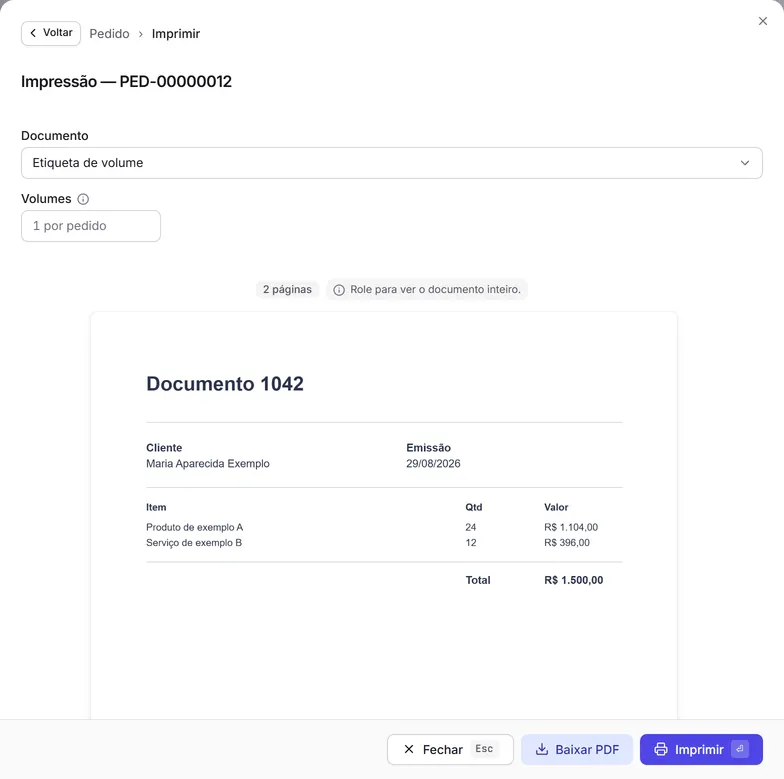Open the Documento dropdown showing Etiqueta de volume

pos(392,163)
